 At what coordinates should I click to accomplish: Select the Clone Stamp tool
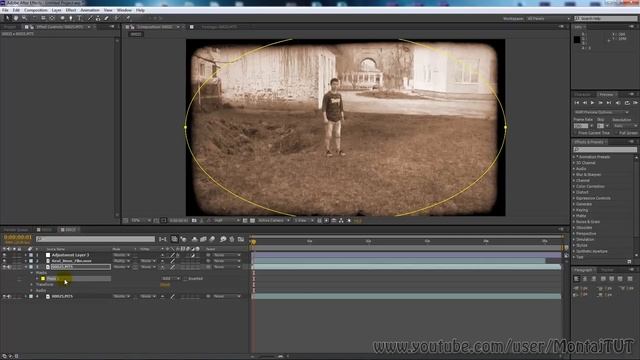click(98, 18)
